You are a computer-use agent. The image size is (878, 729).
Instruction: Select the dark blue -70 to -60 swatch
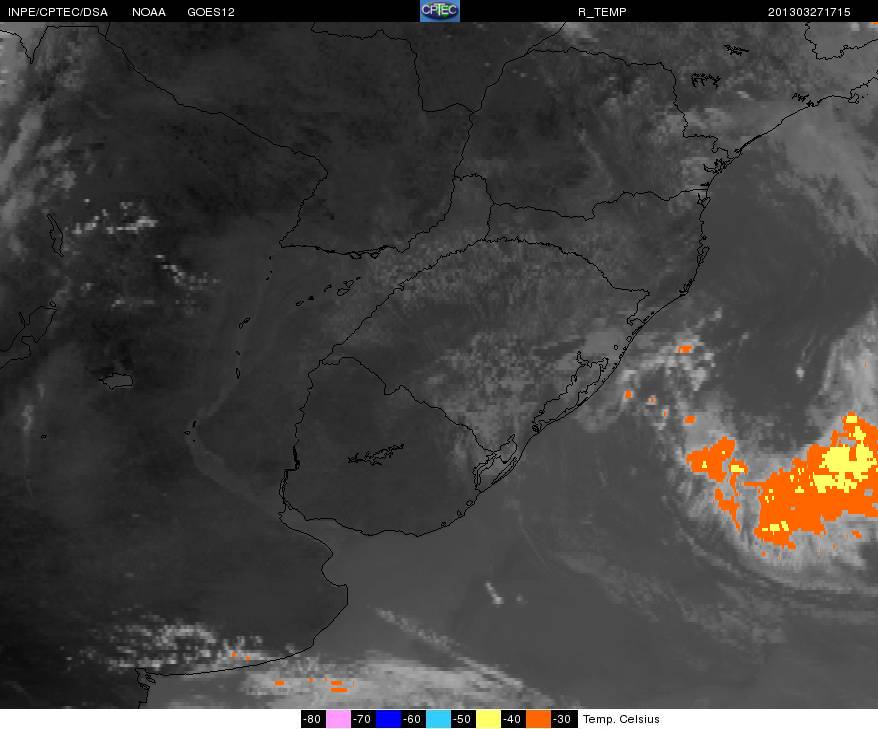(388, 719)
